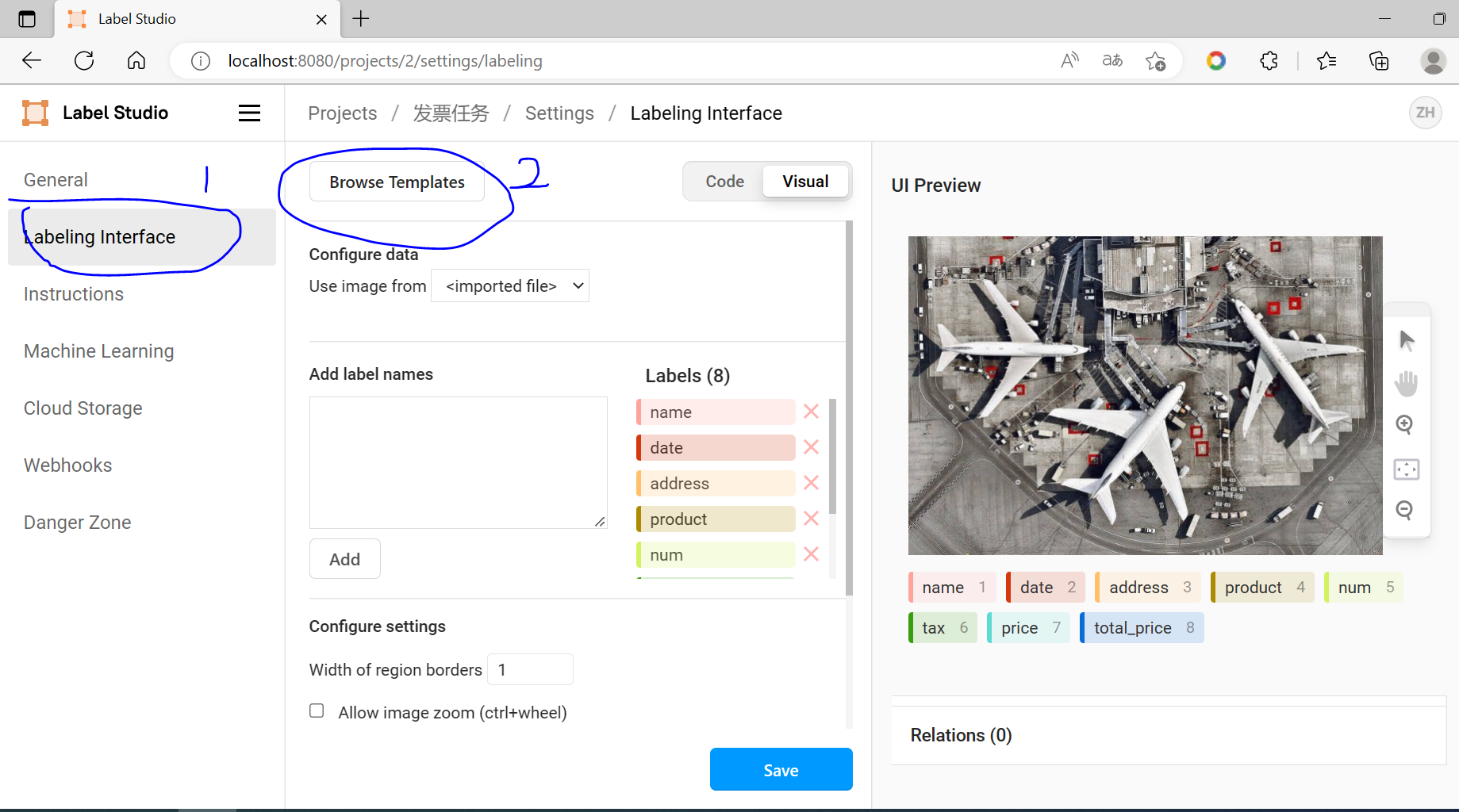Select the product tag in preview
This screenshot has width=1459, height=812.
coord(1262,587)
